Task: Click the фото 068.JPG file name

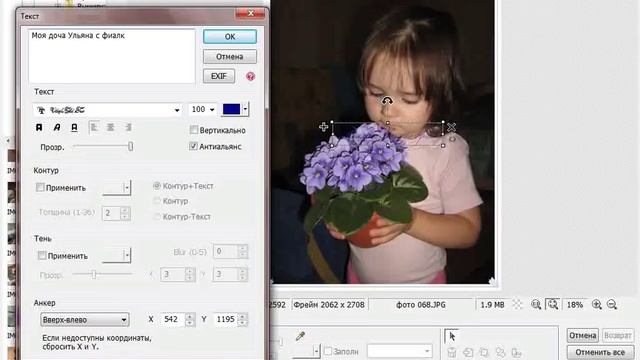Action: 421,304
